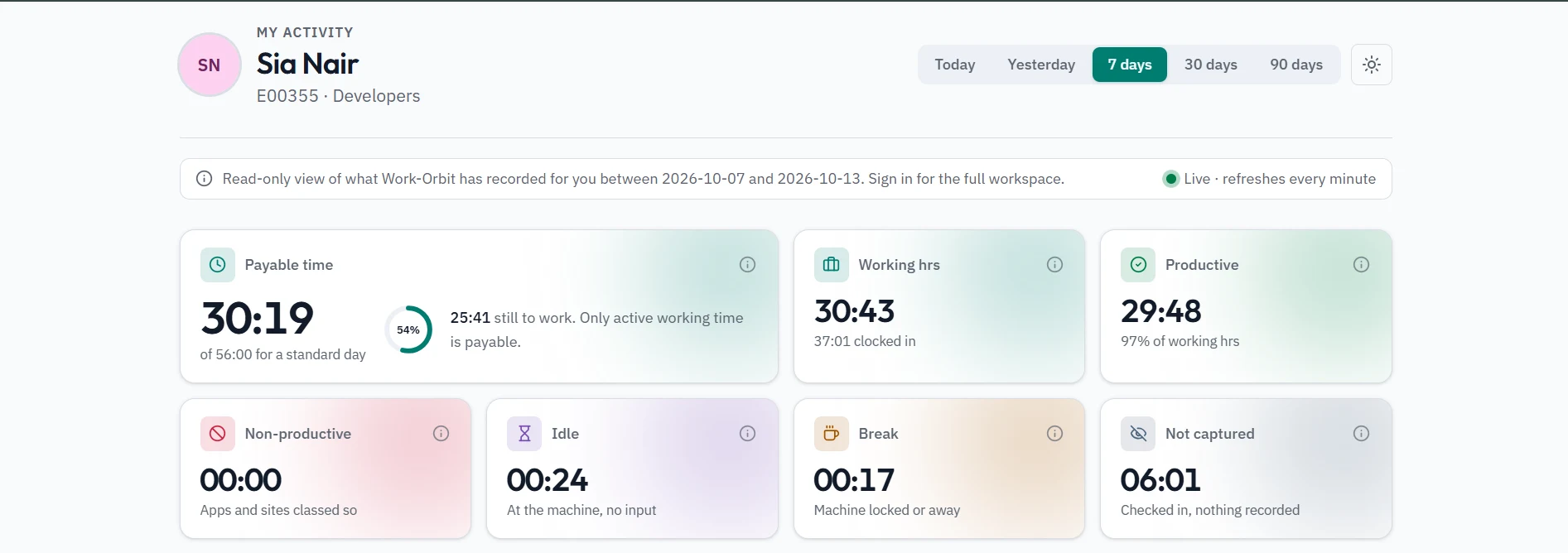Open Not captured card info icon
This screenshot has height=553, width=1568.
click(1361, 434)
